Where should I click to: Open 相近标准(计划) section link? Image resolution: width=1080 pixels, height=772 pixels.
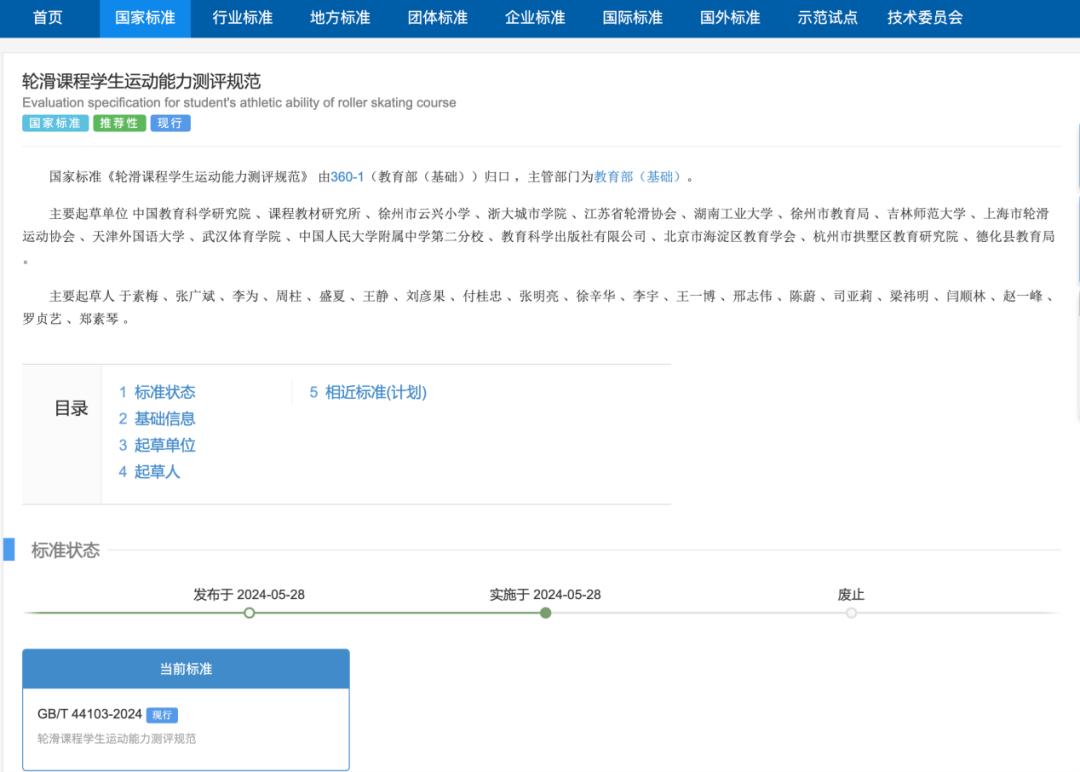[x=368, y=392]
